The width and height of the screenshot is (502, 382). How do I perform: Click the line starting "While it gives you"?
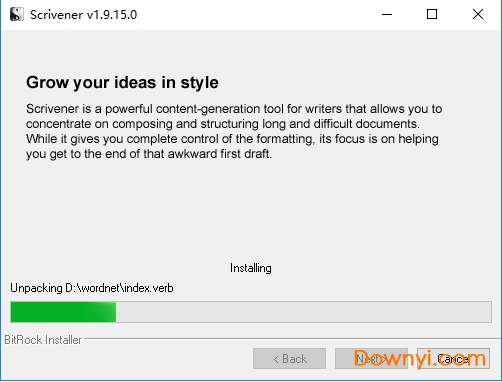click(232, 139)
